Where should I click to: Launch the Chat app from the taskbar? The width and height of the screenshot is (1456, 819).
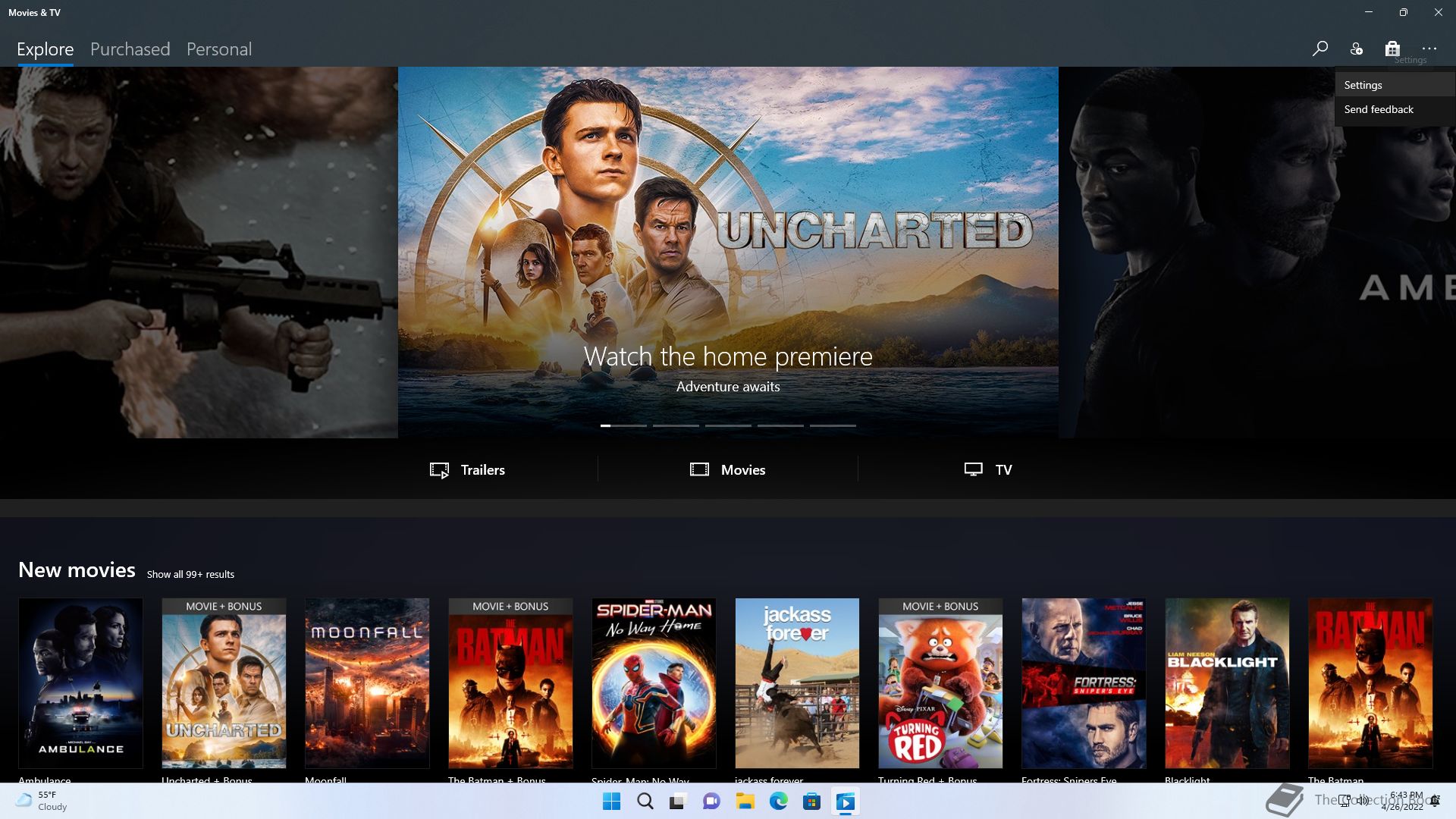click(x=711, y=802)
